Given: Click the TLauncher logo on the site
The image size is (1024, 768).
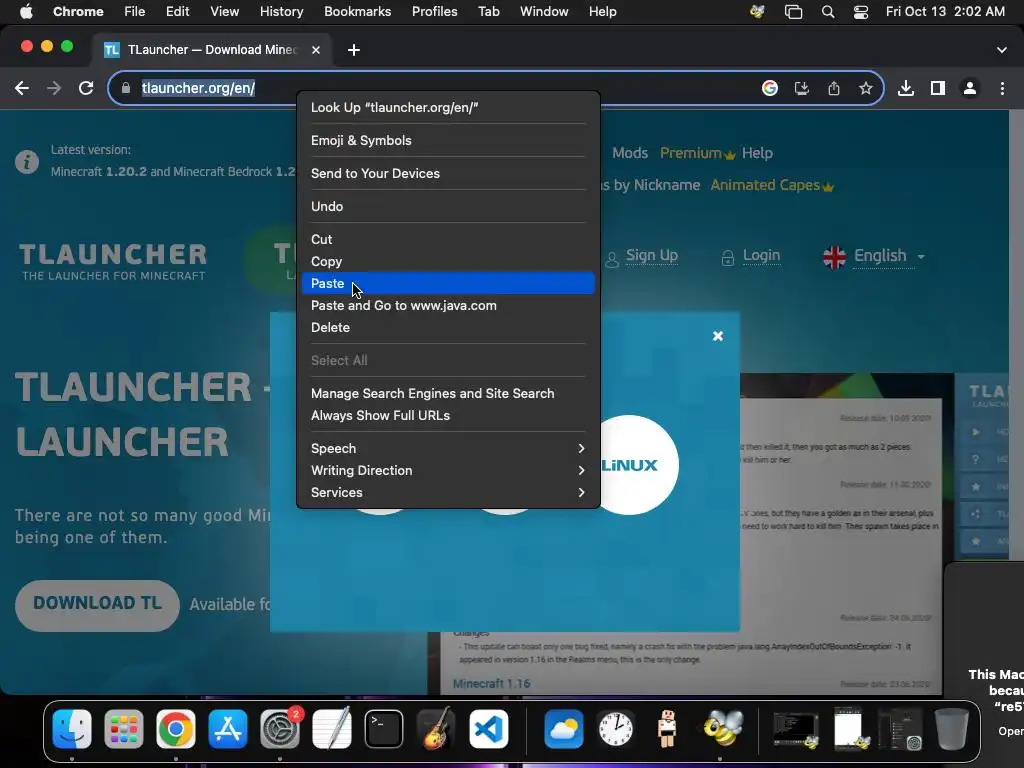Looking at the screenshot, I should pos(112,261).
